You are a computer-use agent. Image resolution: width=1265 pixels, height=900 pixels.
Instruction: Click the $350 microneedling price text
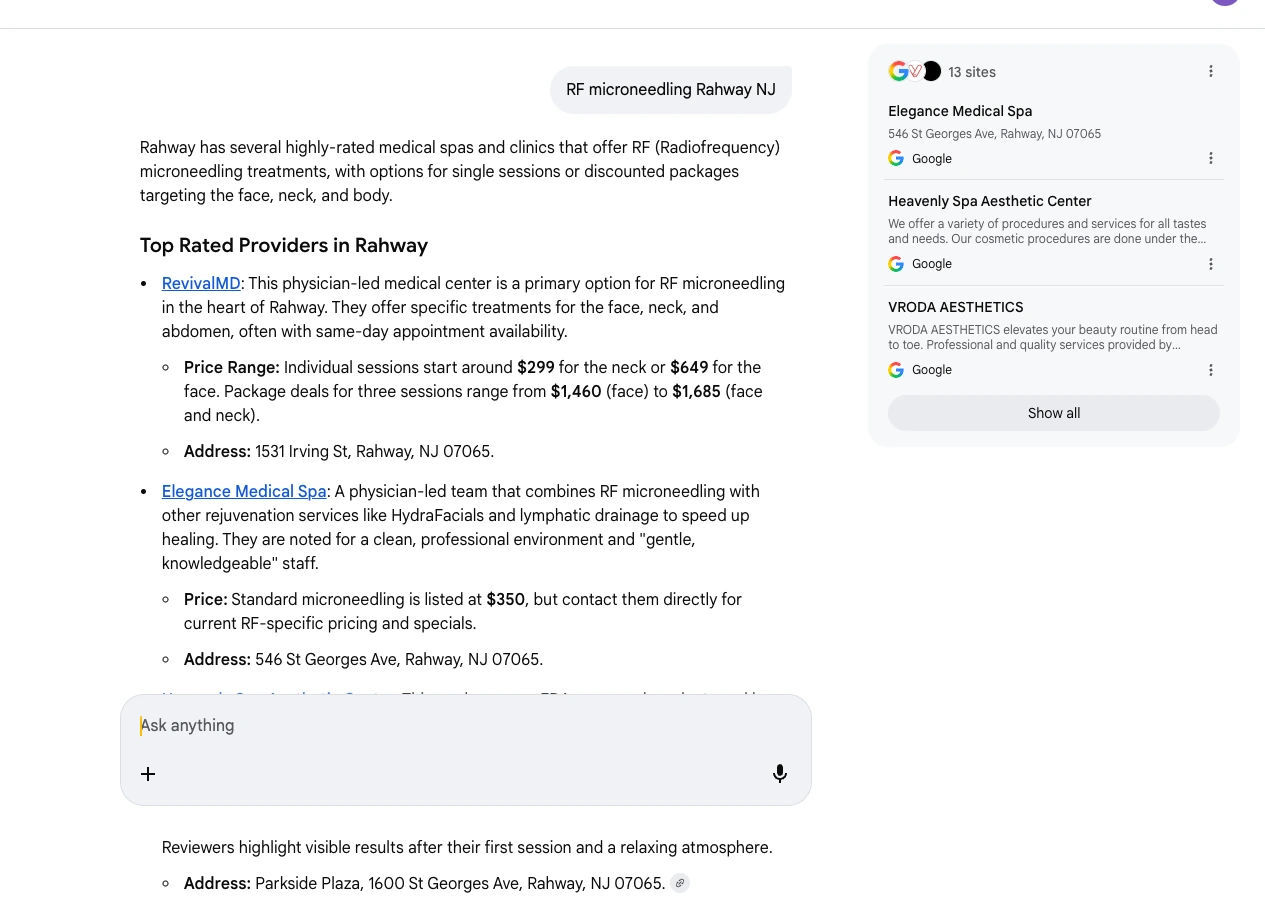tap(506, 599)
